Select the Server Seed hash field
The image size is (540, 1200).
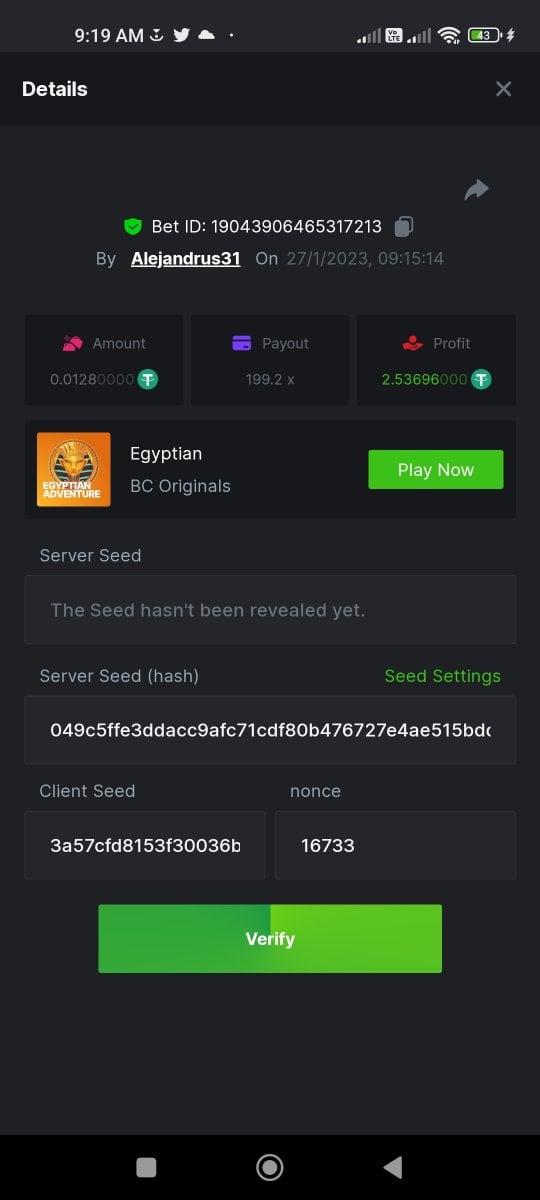[x=270, y=730]
